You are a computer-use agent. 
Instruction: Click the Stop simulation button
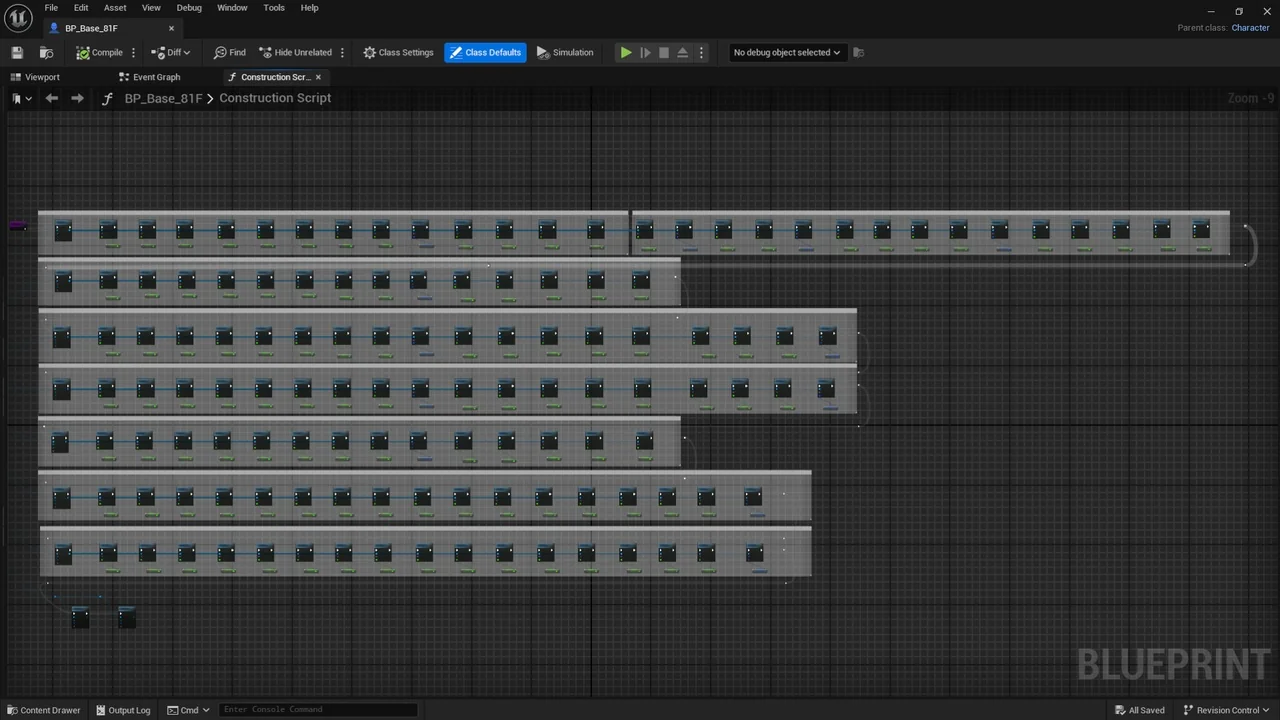point(663,53)
